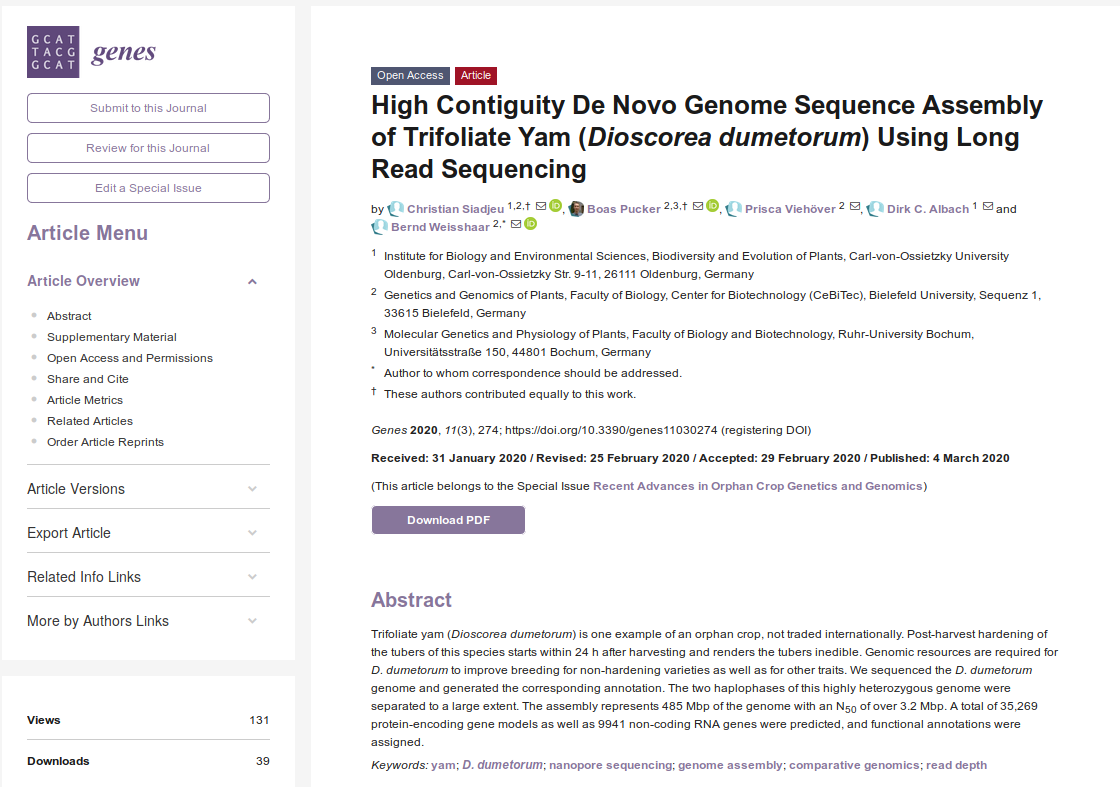Open ORCID icon for Bernd Weisshaar
Image resolution: width=1120 pixels, height=787 pixels.
[x=531, y=224]
